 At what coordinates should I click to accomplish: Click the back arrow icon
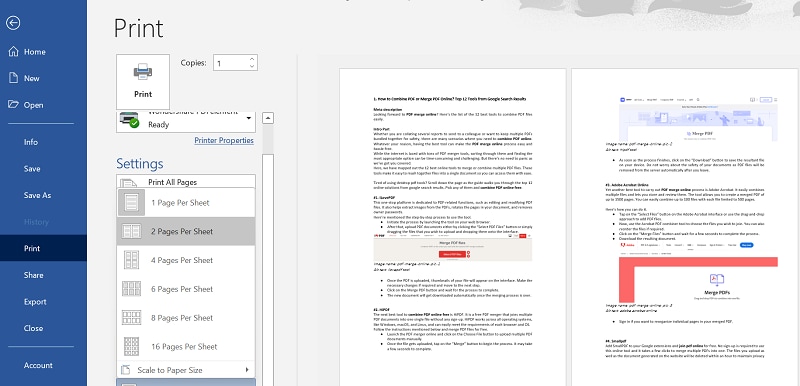click(13, 23)
